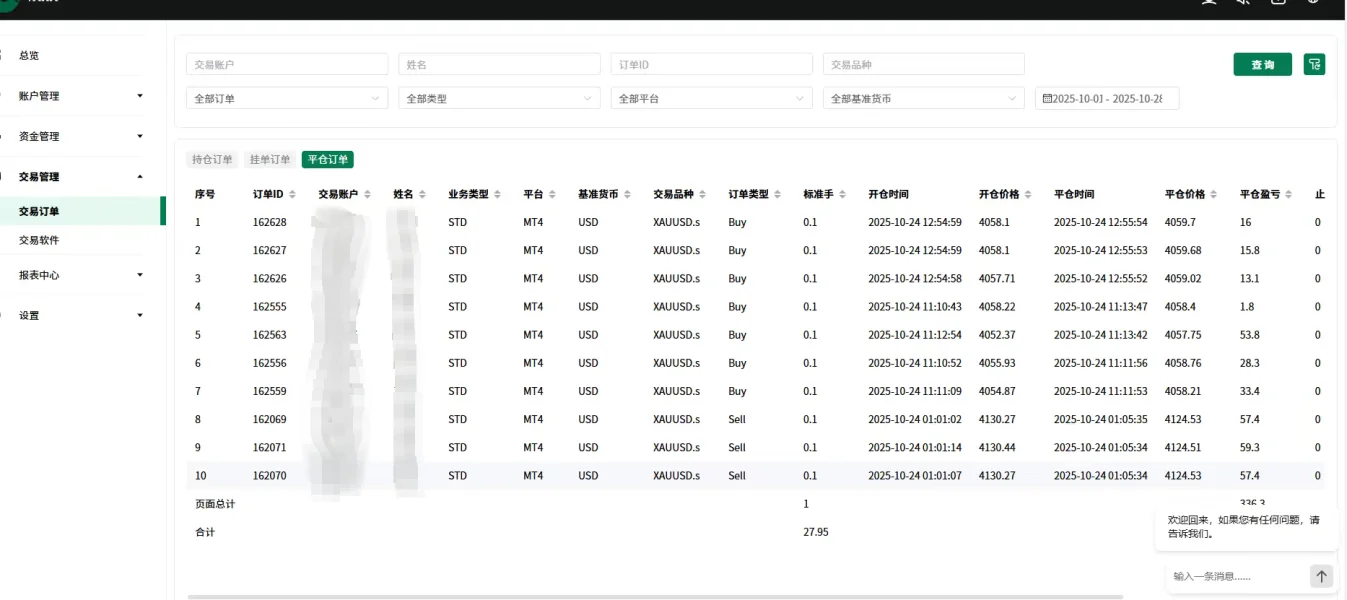Open 交易软件 in the sidebar
Image resolution: width=1347 pixels, height=600 pixels.
click(x=39, y=240)
